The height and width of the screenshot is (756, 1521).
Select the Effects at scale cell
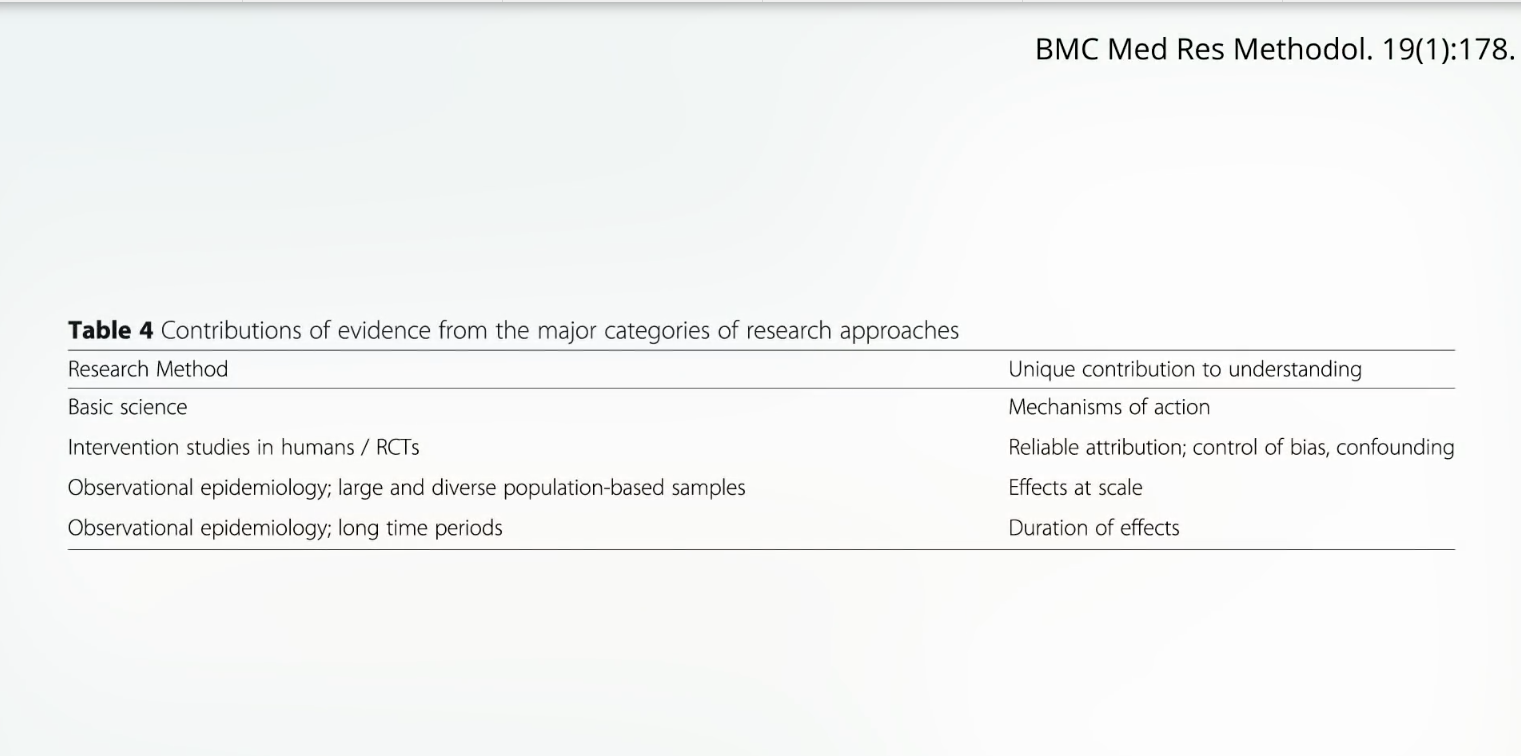[x=1075, y=488]
